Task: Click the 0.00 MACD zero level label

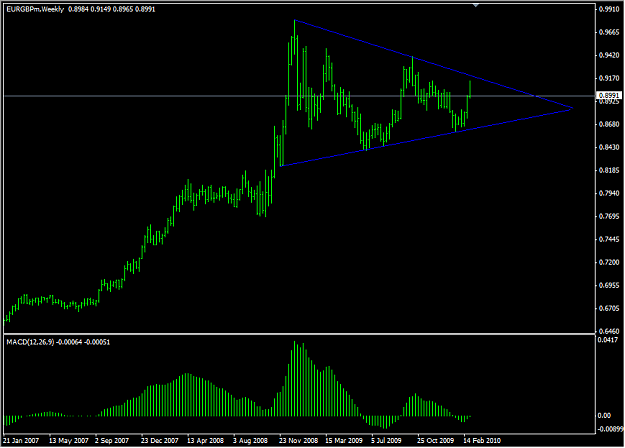Action: (604, 415)
